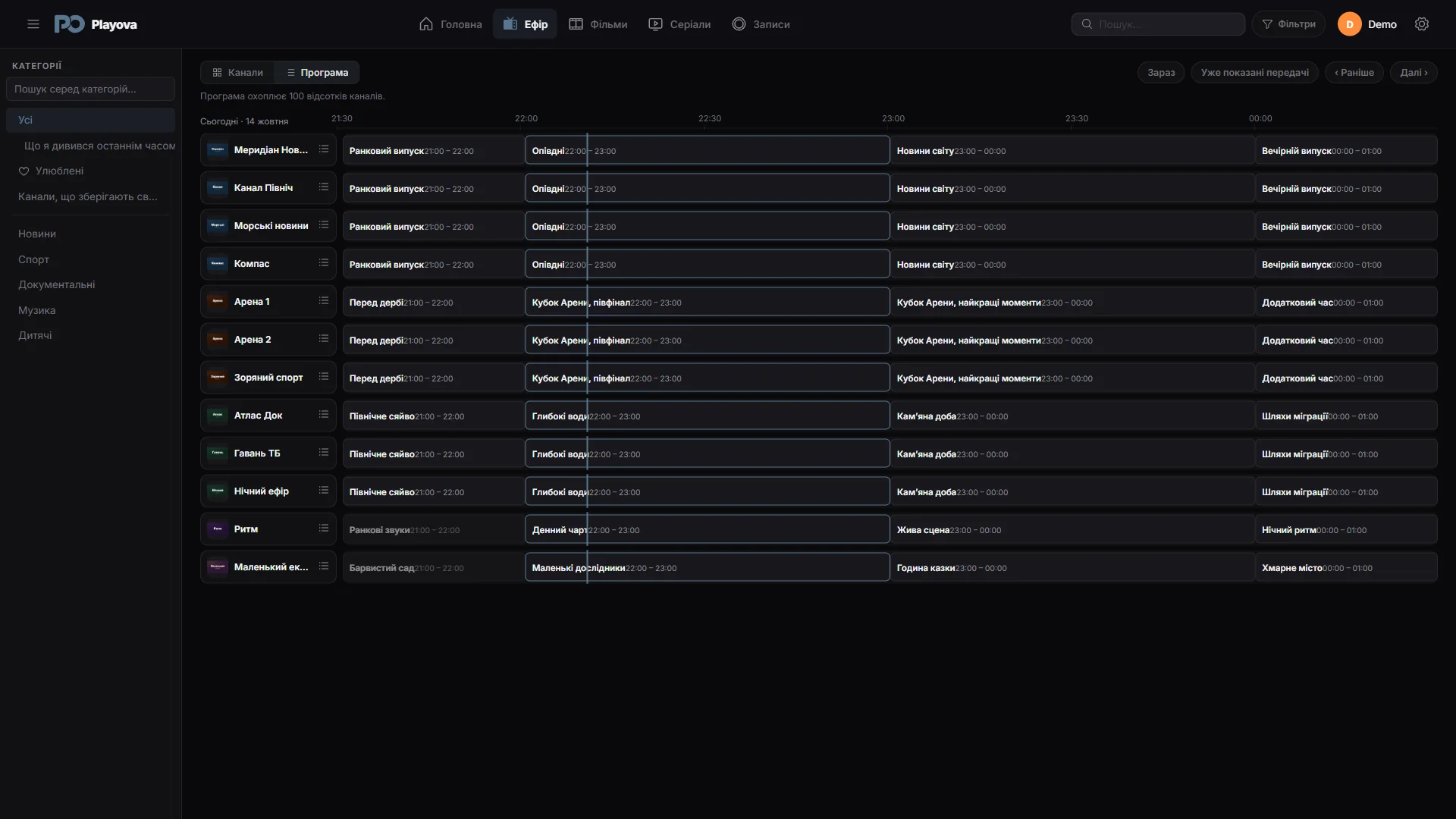Open program list icon for Арена 2
The height and width of the screenshot is (819, 1456).
click(324, 339)
